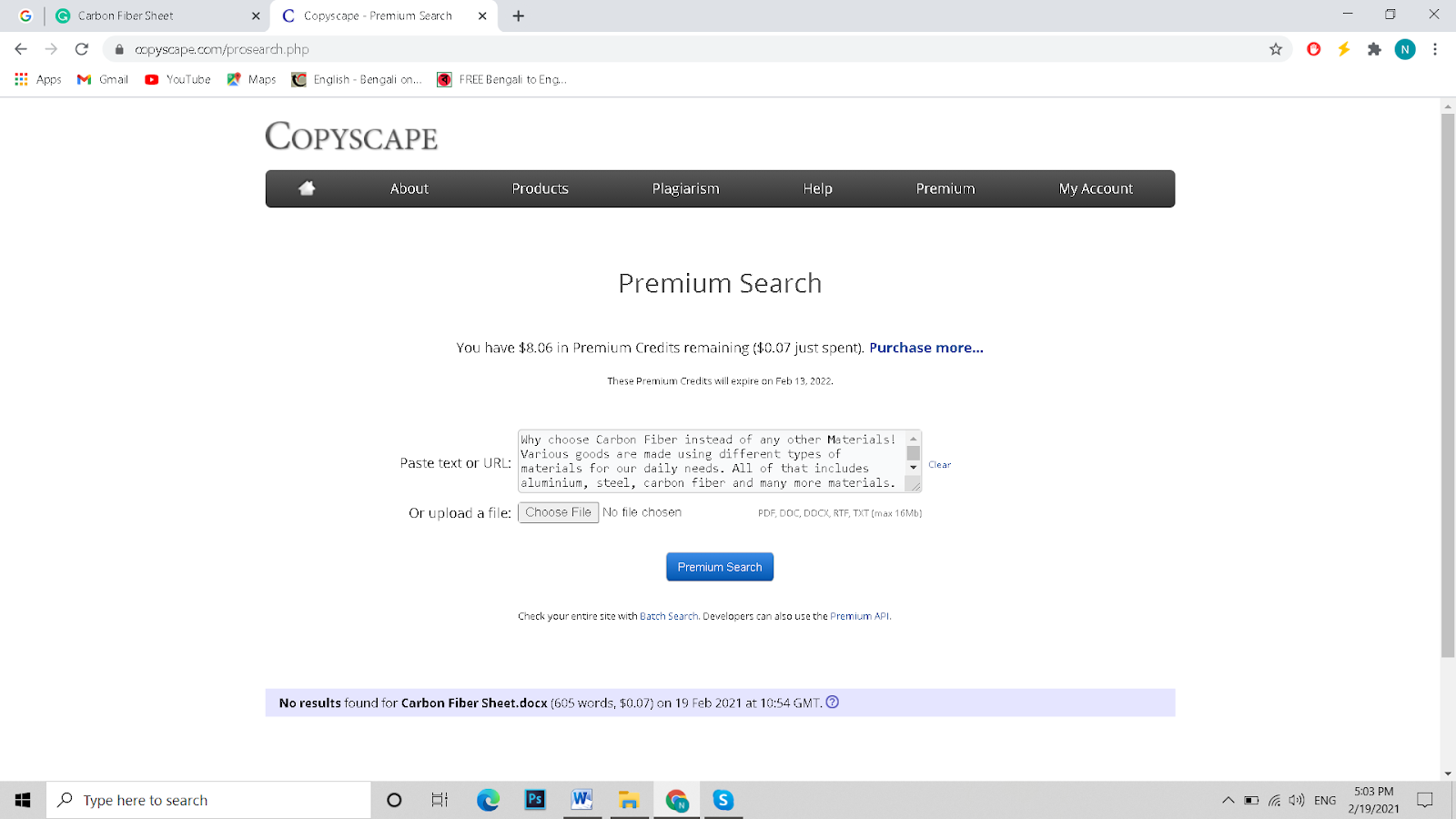This screenshot has width=1456, height=819.
Task: Launch Microsoft Edge from taskbar
Action: tap(488, 800)
